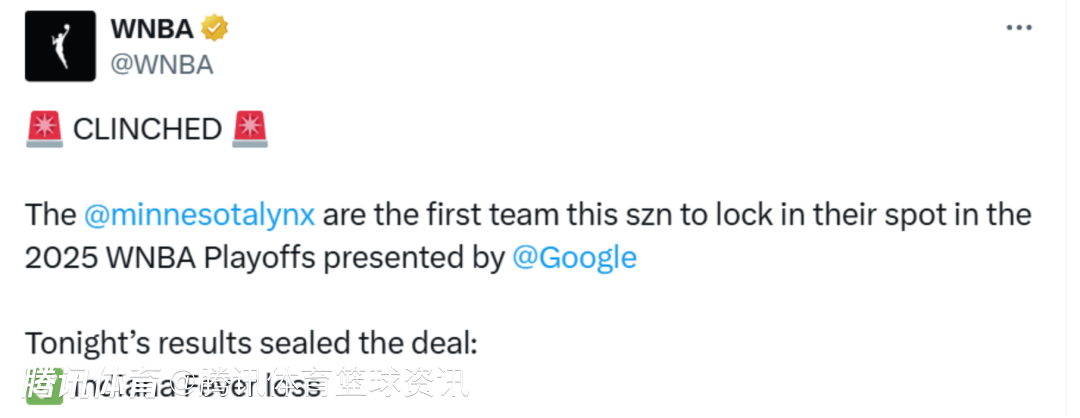Click the word CLINCHED
The width and height of the screenshot is (1080, 418).
[x=147, y=129]
